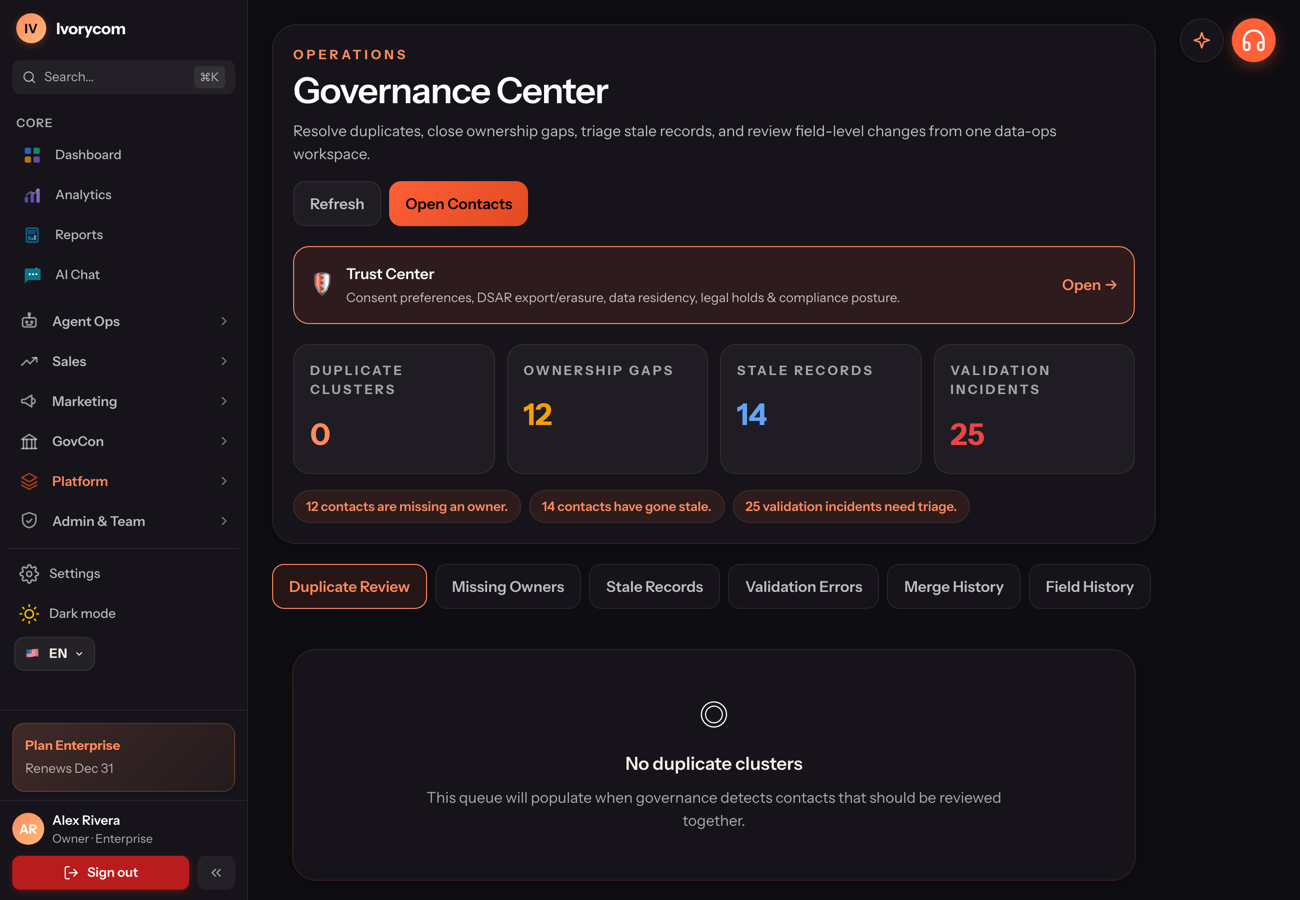Switch to the Missing Owners tab
The width and height of the screenshot is (1300, 900).
(x=508, y=587)
